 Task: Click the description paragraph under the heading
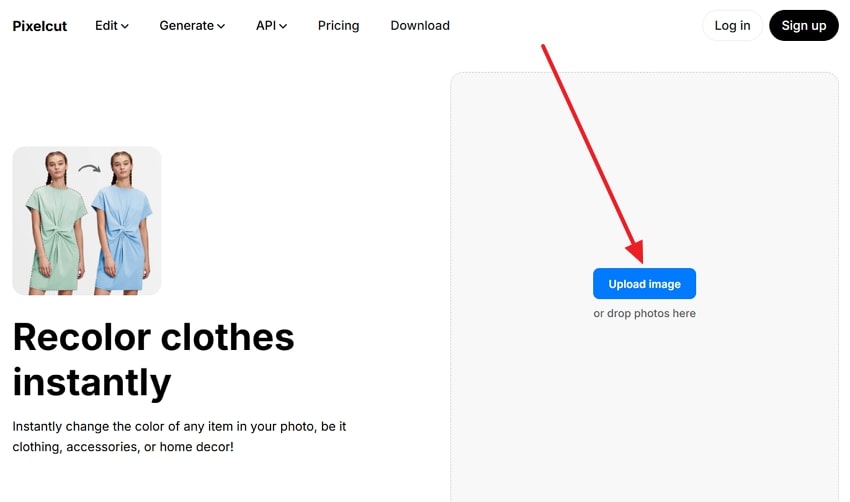click(x=180, y=436)
